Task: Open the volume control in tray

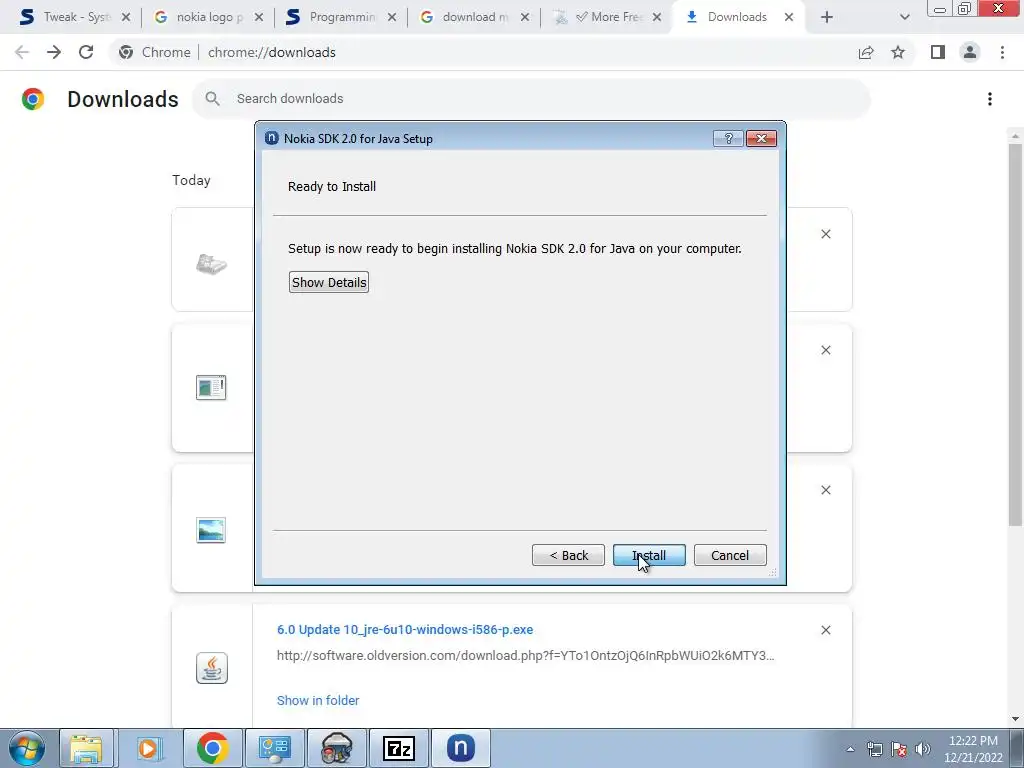Action: pos(922,749)
